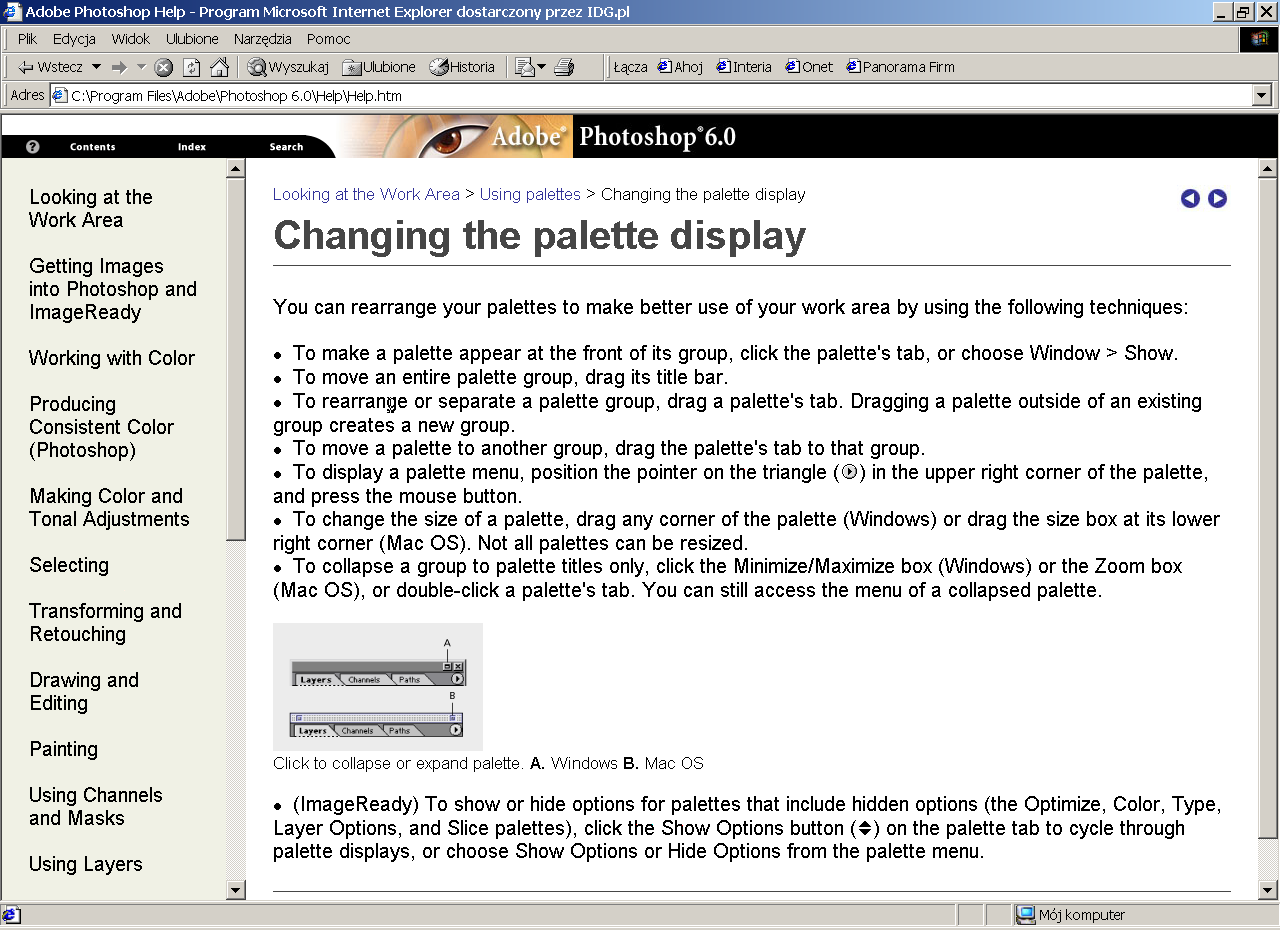Click inside the address bar field

point(651,96)
